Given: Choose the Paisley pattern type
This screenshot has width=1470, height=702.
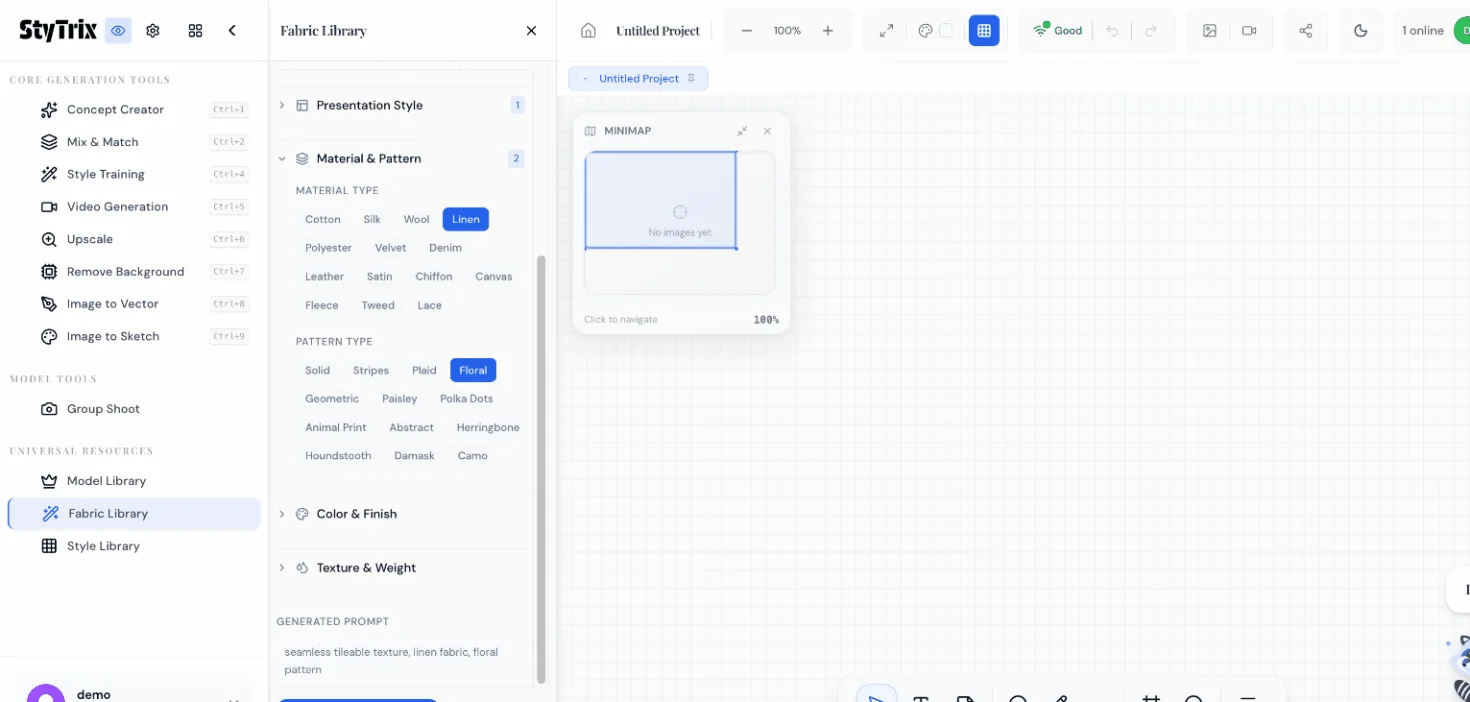Looking at the screenshot, I should (x=399, y=399).
